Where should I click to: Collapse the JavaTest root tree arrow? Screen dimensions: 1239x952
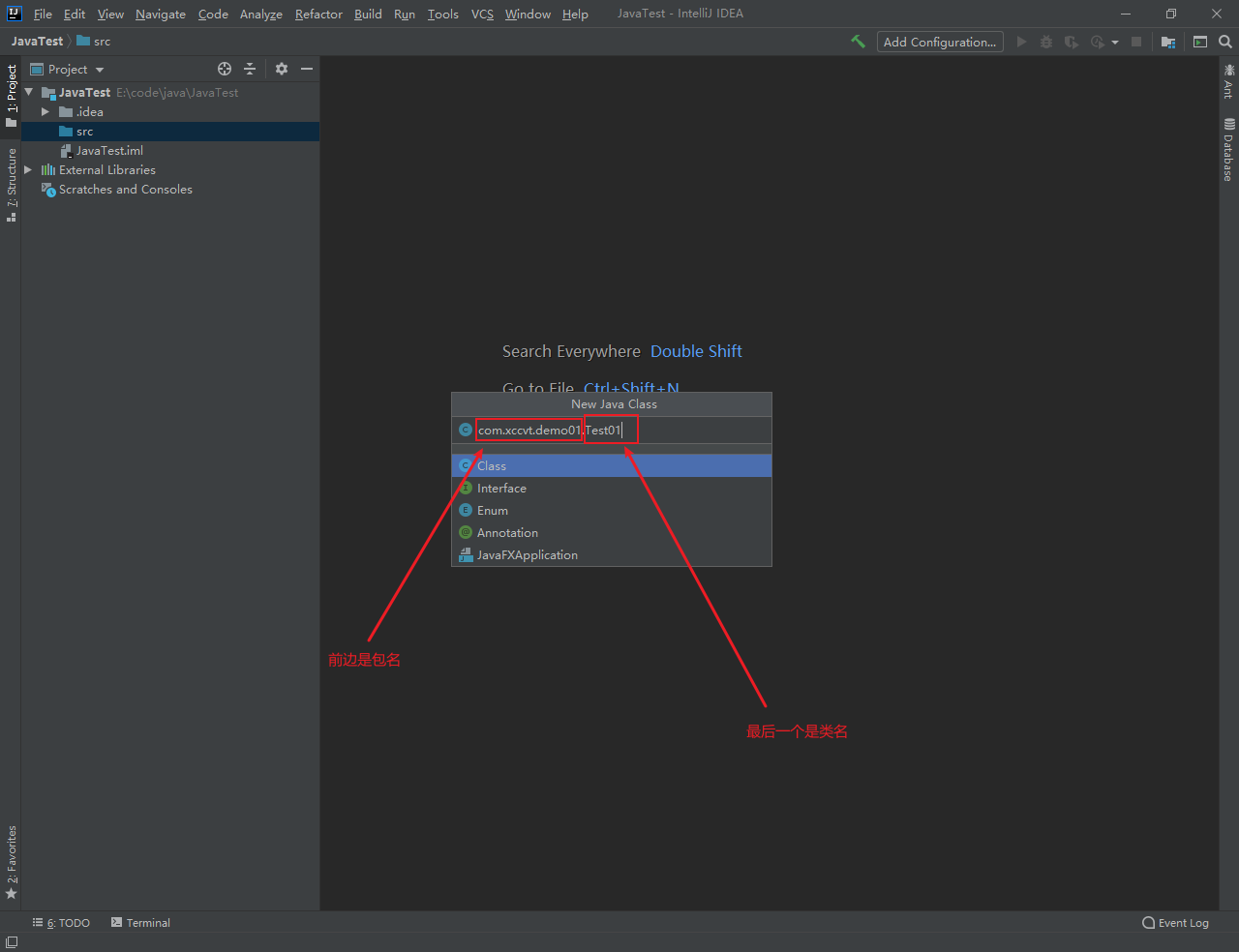pos(29,92)
